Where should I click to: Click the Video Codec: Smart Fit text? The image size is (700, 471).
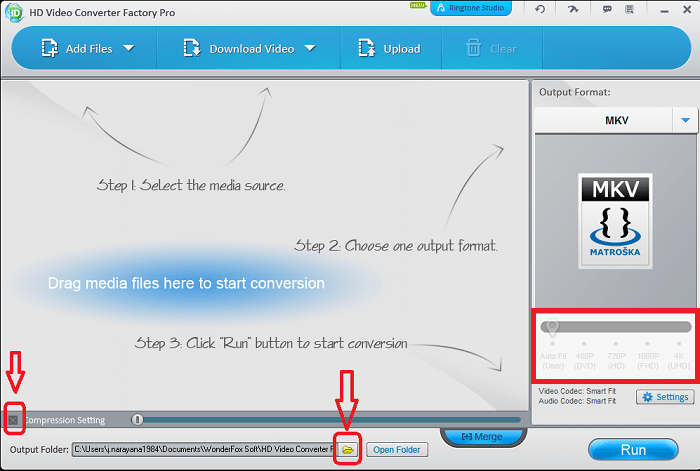pos(577,391)
